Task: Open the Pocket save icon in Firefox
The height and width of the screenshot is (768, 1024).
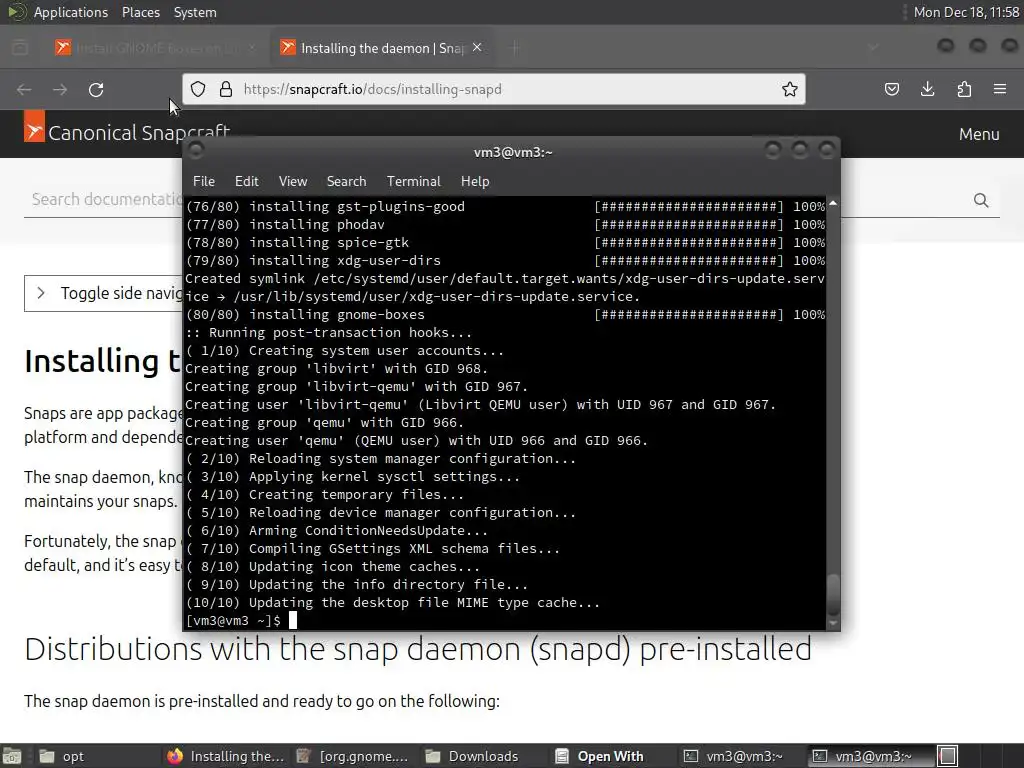Action: [891, 89]
